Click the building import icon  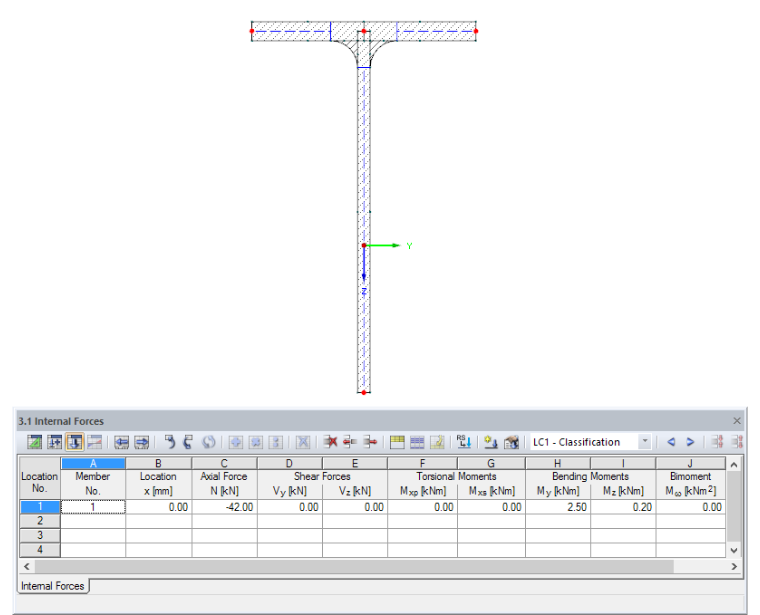(511, 442)
